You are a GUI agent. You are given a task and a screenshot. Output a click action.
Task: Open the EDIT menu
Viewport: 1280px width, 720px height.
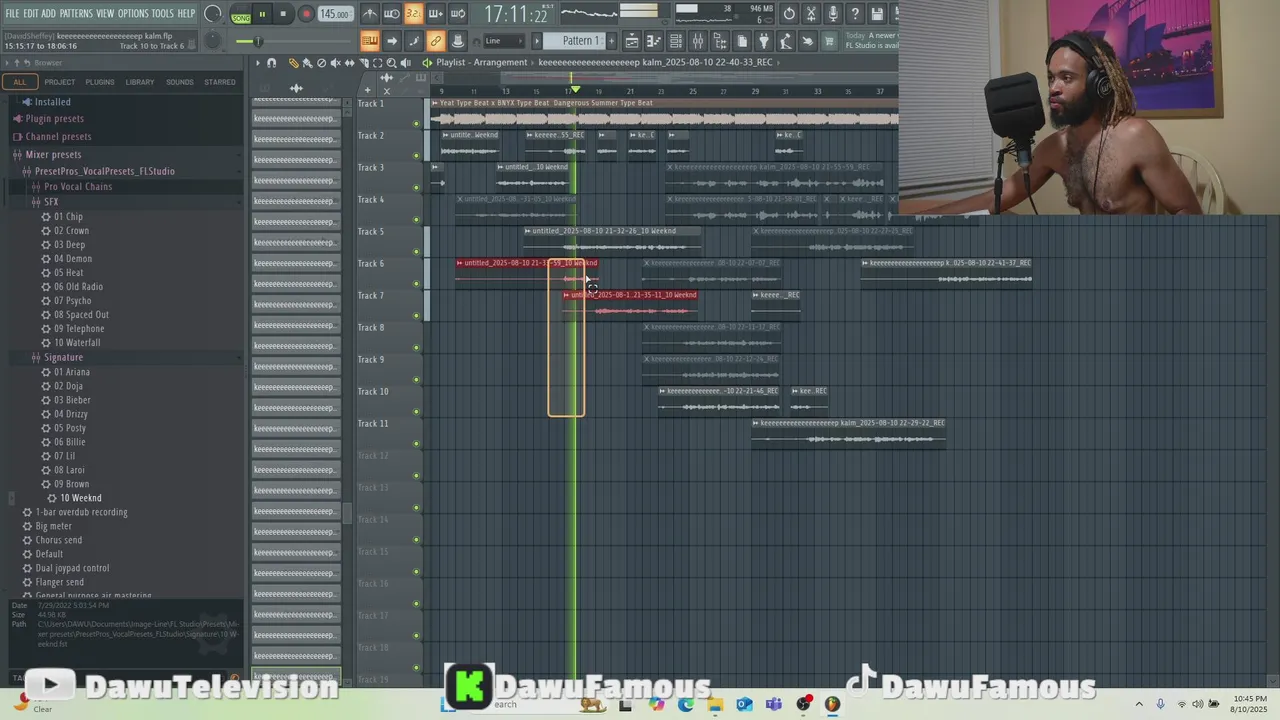(31, 14)
